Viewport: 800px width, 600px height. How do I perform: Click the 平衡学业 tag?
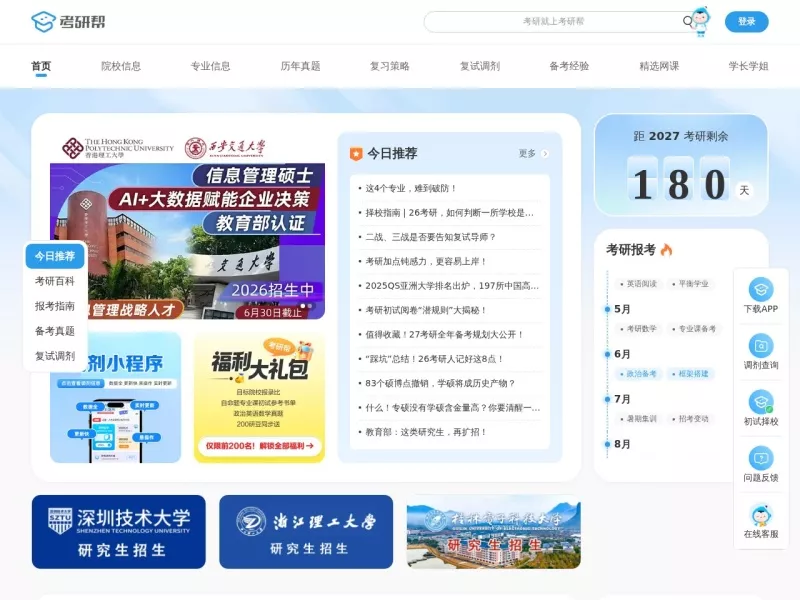[690, 284]
